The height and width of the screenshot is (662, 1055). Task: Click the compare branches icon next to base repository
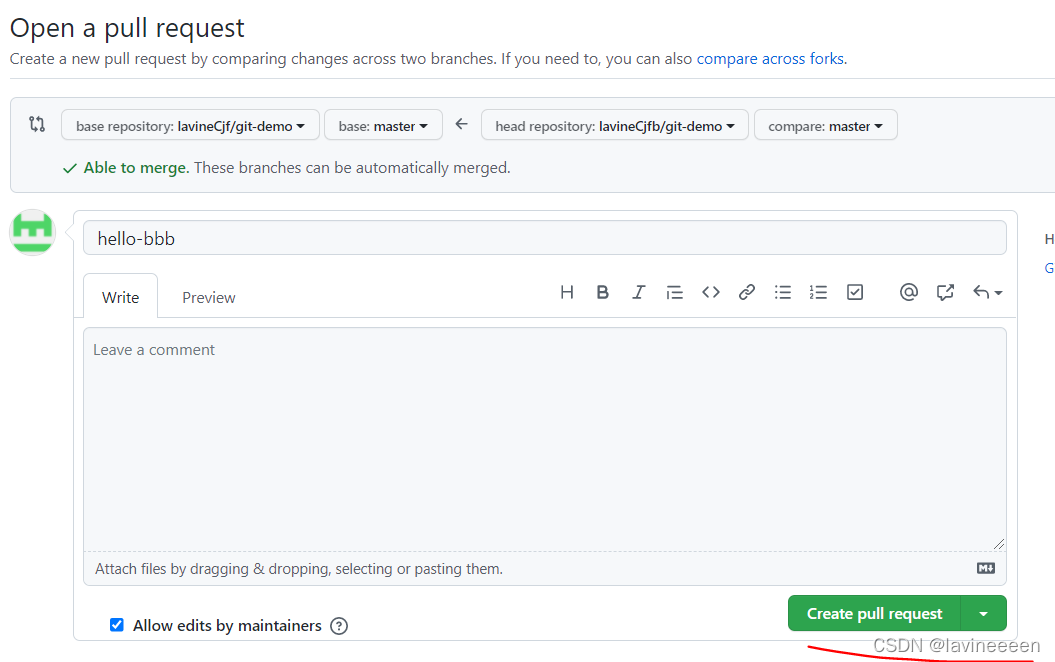click(x=37, y=124)
